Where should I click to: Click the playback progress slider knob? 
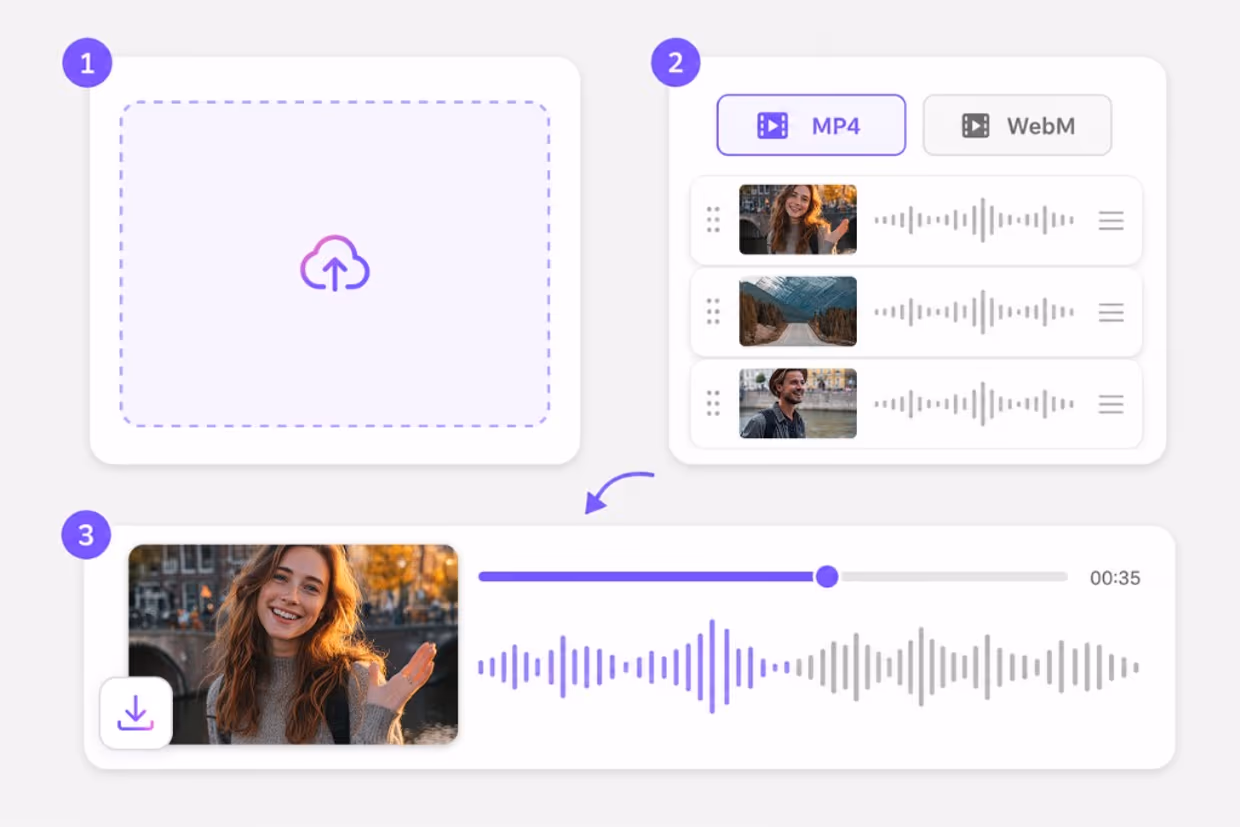[827, 577]
